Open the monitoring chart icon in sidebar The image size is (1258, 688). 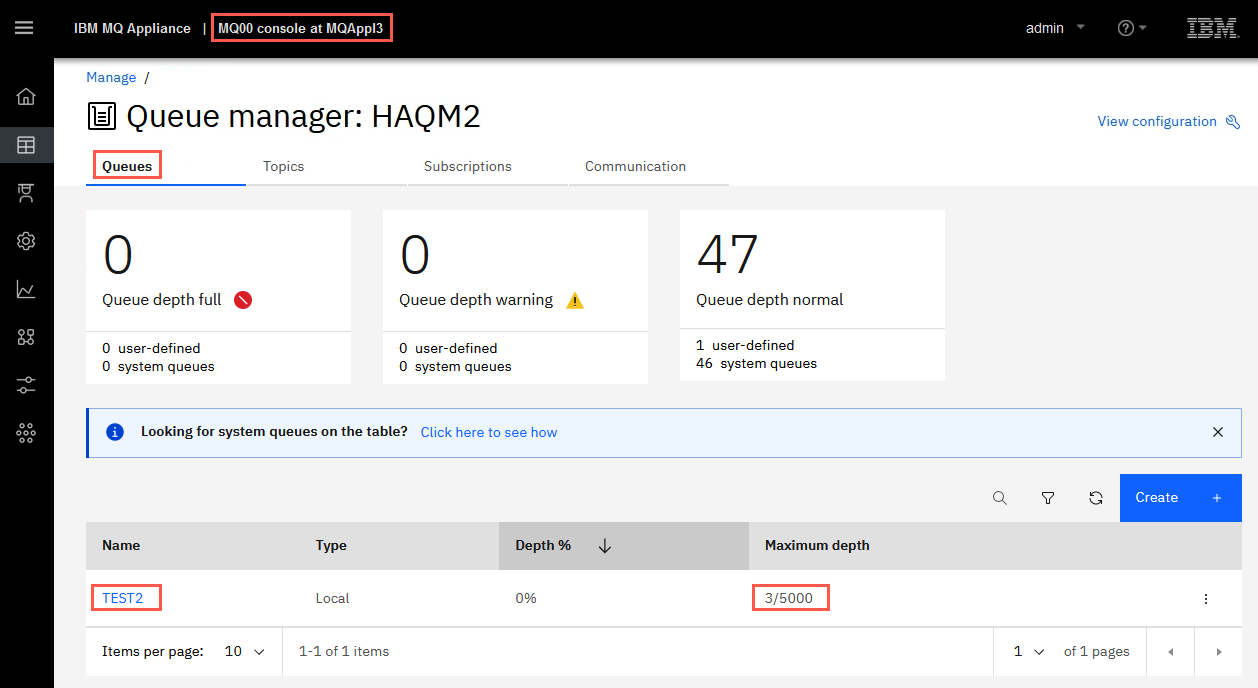[26, 289]
